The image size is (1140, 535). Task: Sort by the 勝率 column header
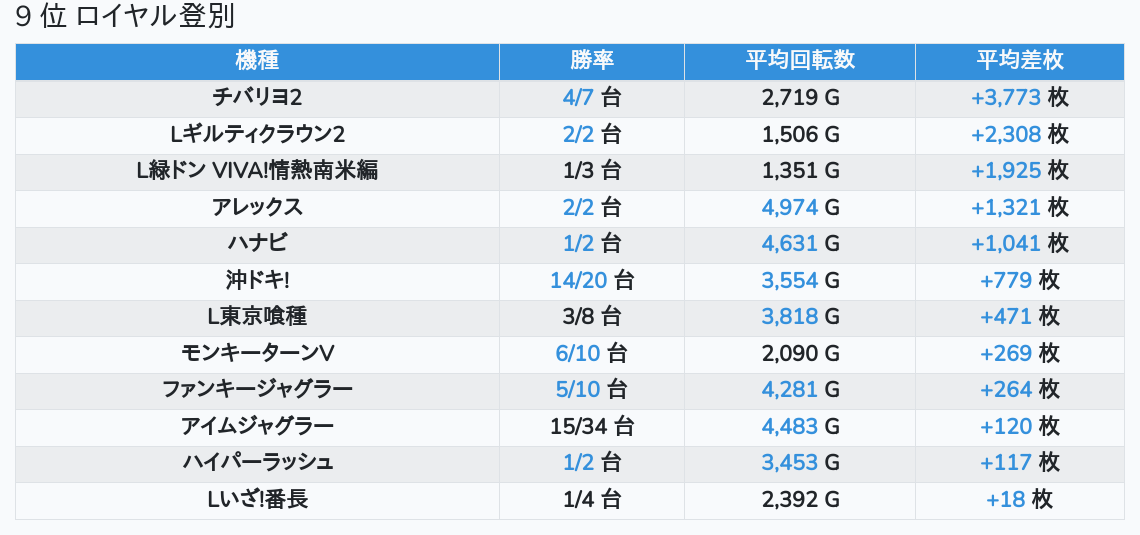[x=592, y=61]
